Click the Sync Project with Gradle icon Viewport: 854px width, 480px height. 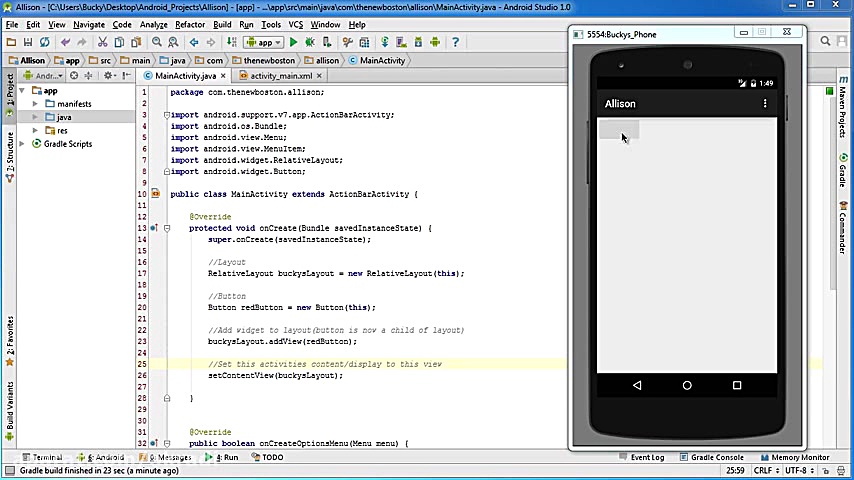click(x=385, y=42)
